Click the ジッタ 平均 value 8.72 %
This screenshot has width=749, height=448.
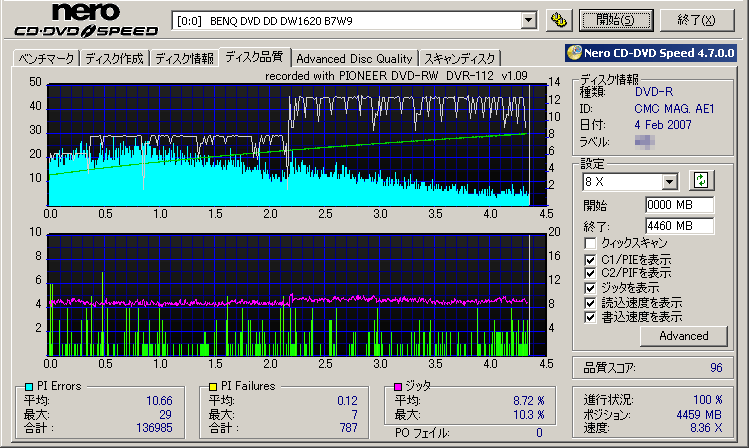point(529,401)
